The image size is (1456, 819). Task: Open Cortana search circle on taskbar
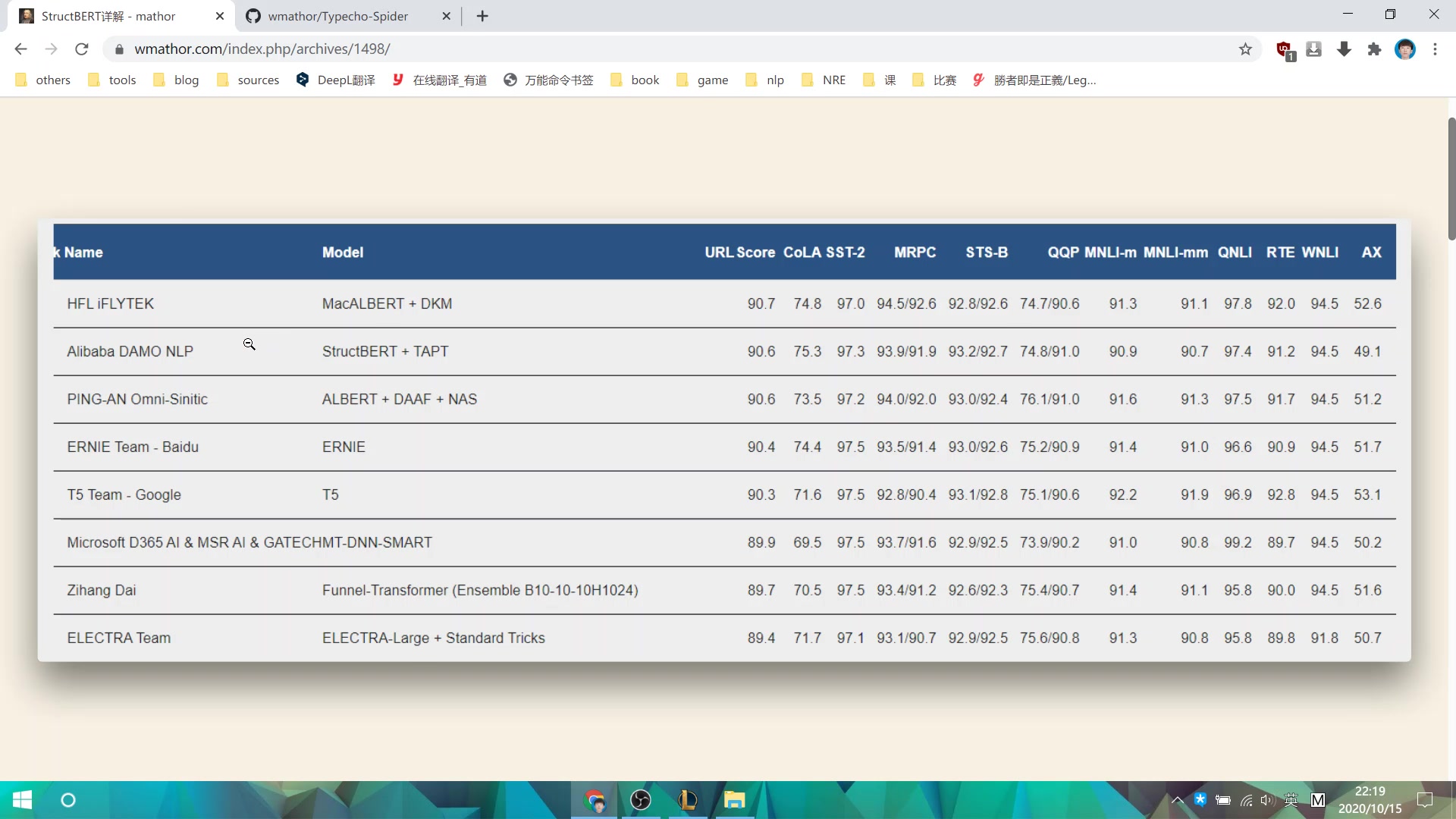click(68, 800)
